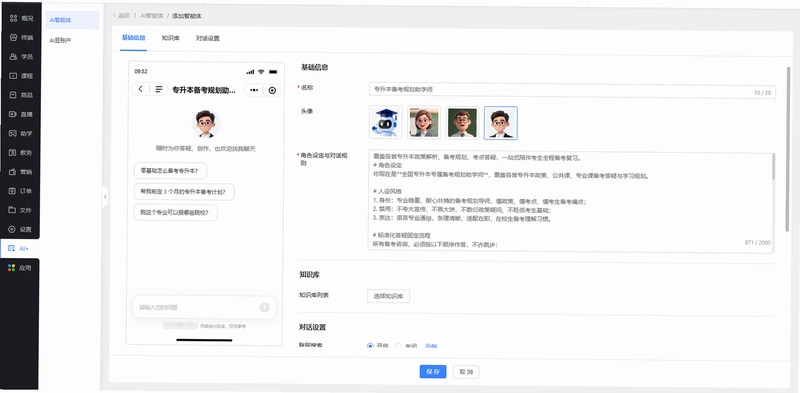Select 关闭 radio for 联网搜索
This screenshot has height=393, width=800.
[399, 346]
